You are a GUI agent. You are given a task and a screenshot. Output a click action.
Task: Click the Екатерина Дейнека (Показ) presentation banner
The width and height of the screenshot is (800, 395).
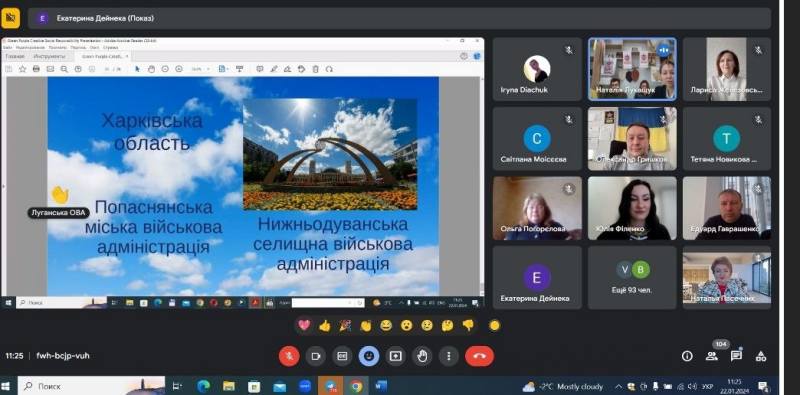pos(399,18)
